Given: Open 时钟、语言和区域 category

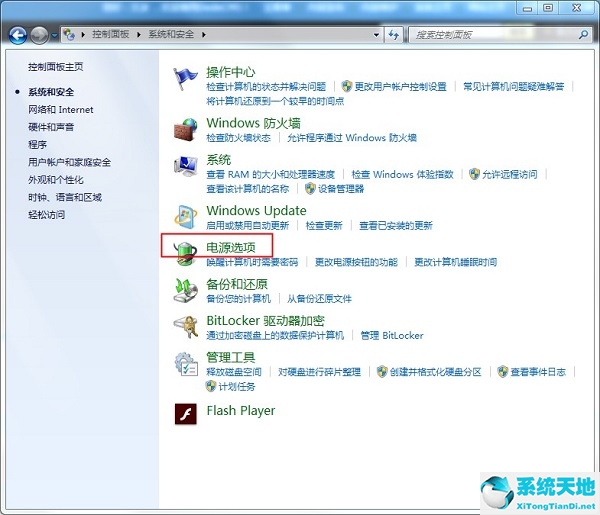Looking at the screenshot, I should pyautogui.click(x=65, y=197).
